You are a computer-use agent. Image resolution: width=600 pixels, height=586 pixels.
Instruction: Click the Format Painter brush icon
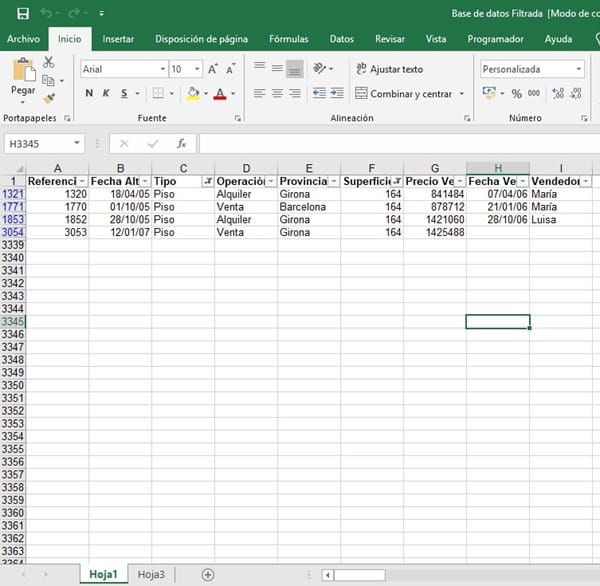(48, 98)
